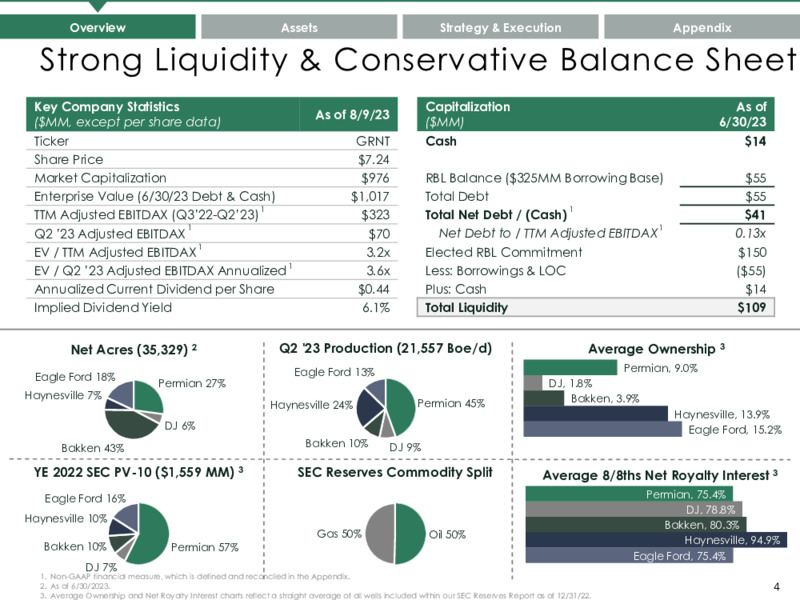Click the Q2 '23 Adjusted EBITDAX label
The image size is (800, 600).
pyautogui.click(x=110, y=234)
